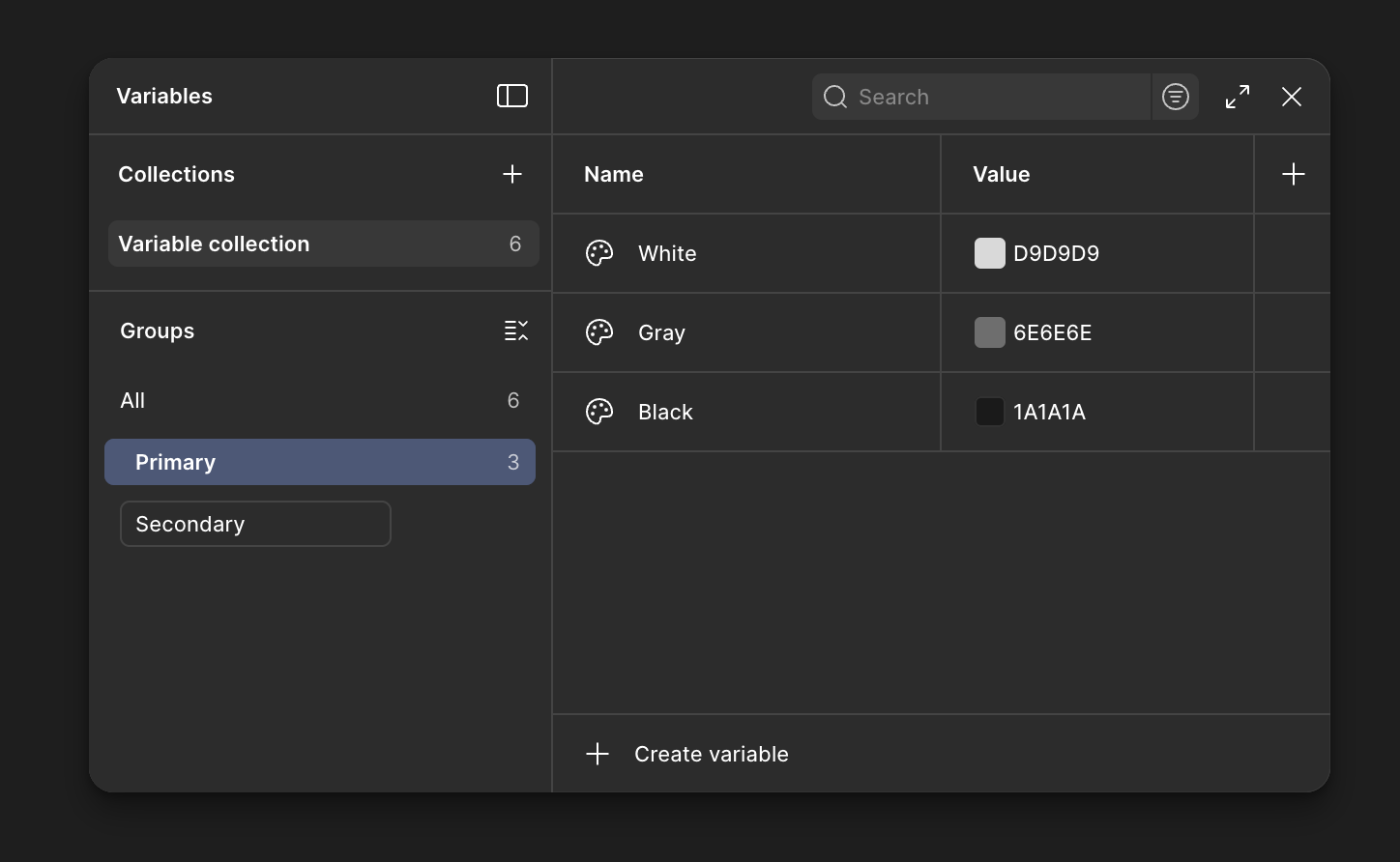This screenshot has height=862, width=1400.
Task: Click the palette icon beside Black
Action: 599,412
